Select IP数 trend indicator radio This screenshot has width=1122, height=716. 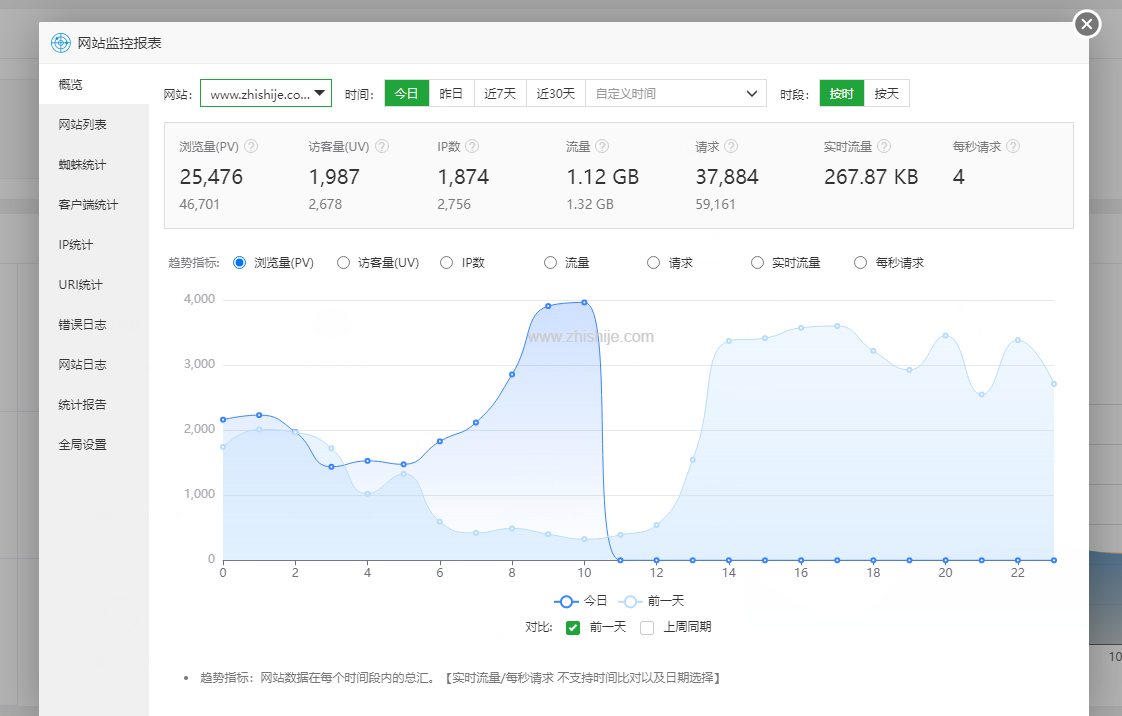pyautogui.click(x=447, y=263)
